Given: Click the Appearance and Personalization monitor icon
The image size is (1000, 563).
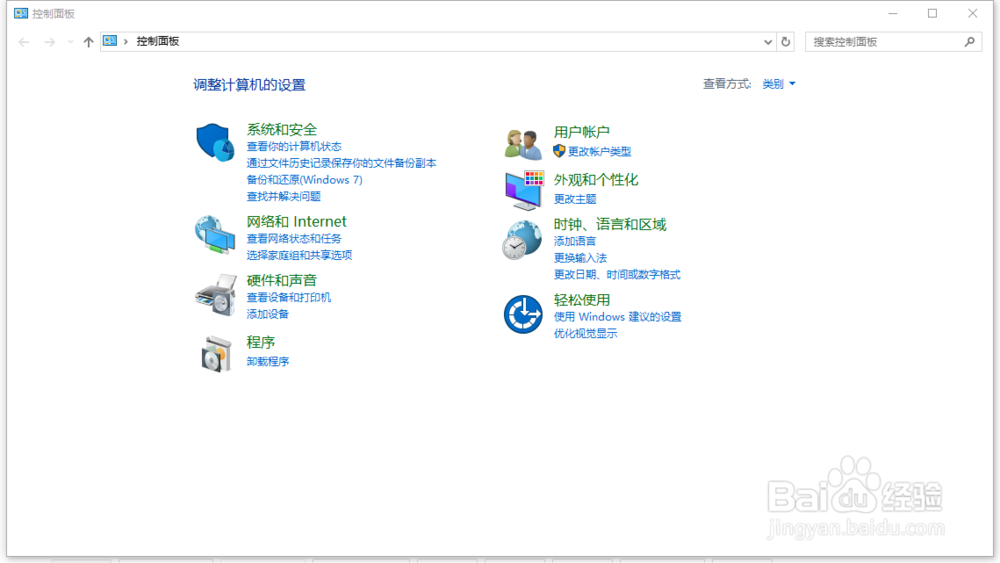Looking at the screenshot, I should (524, 190).
